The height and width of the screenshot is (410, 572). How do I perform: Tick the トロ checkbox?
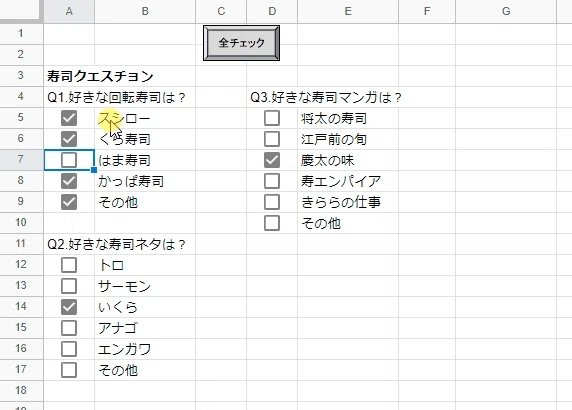69,265
